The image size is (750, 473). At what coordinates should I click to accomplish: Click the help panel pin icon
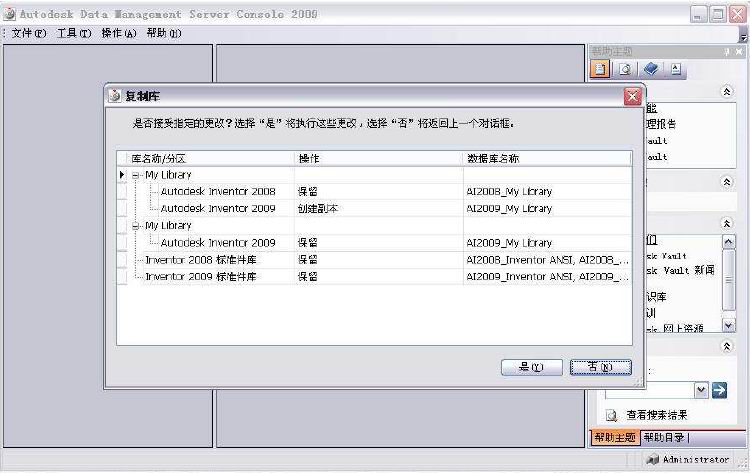(x=727, y=51)
